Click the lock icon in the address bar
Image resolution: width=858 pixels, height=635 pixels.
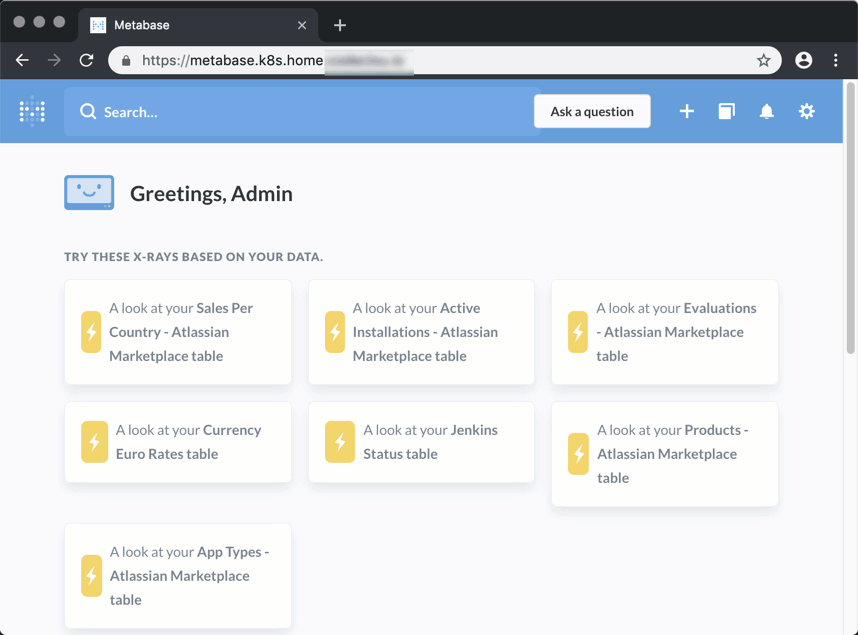tap(126, 60)
